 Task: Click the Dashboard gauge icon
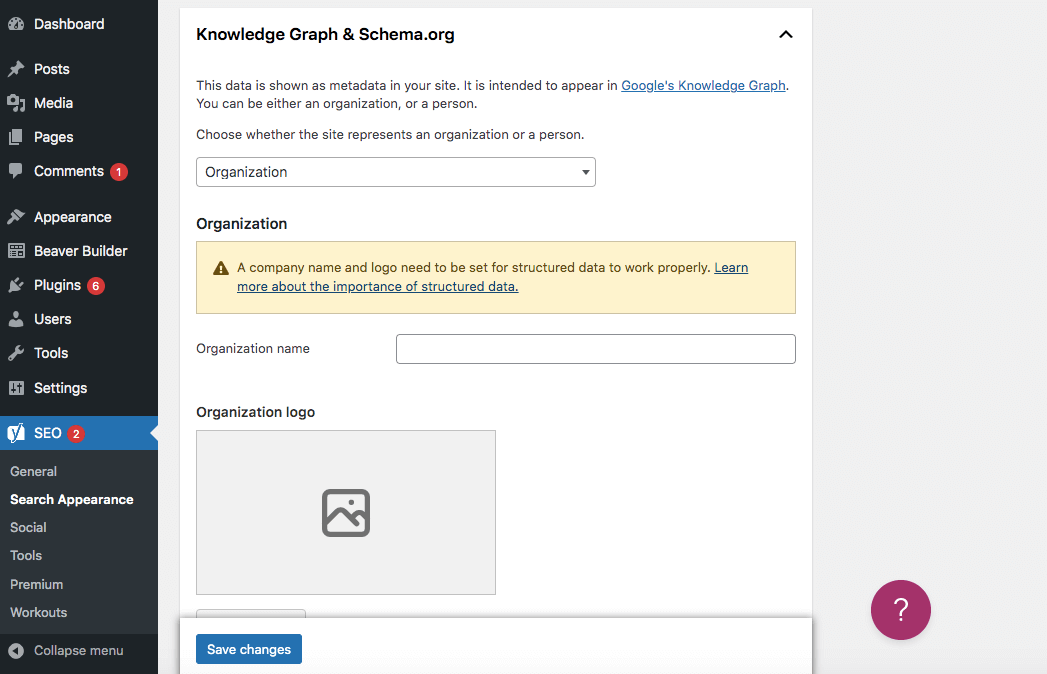pos(16,24)
